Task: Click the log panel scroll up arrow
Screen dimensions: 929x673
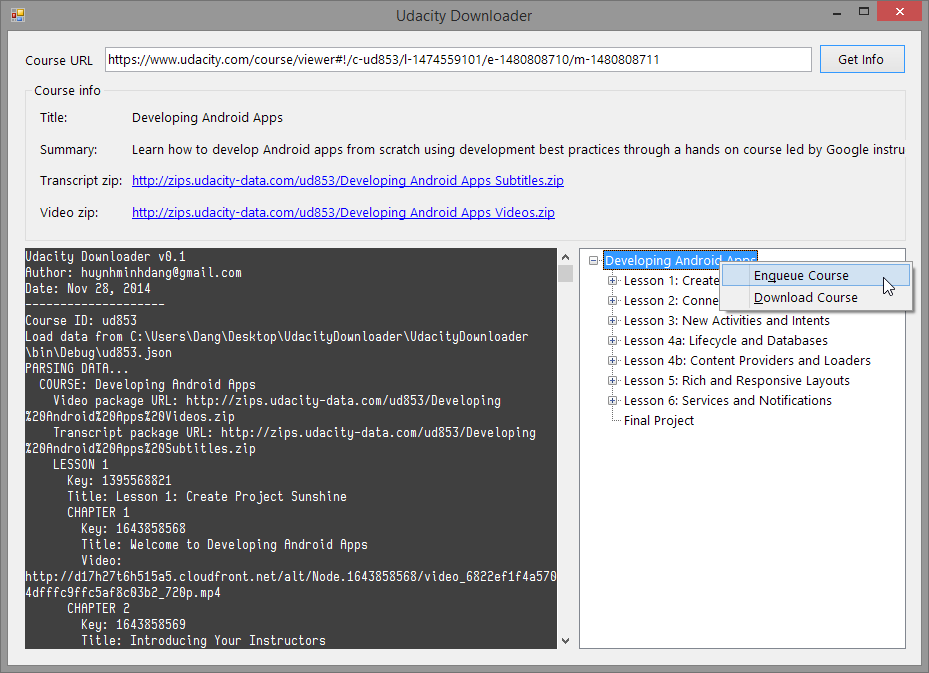Action: coord(565,257)
